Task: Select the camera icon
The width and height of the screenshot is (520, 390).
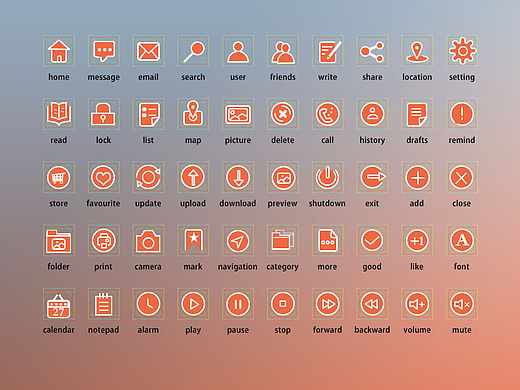Action: pos(148,241)
